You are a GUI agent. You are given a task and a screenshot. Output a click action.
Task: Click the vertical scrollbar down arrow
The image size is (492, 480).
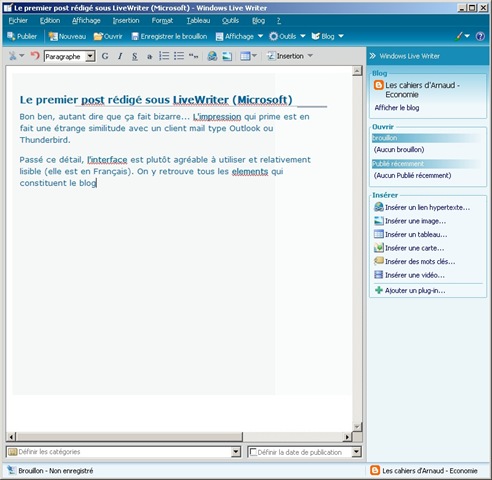click(357, 427)
